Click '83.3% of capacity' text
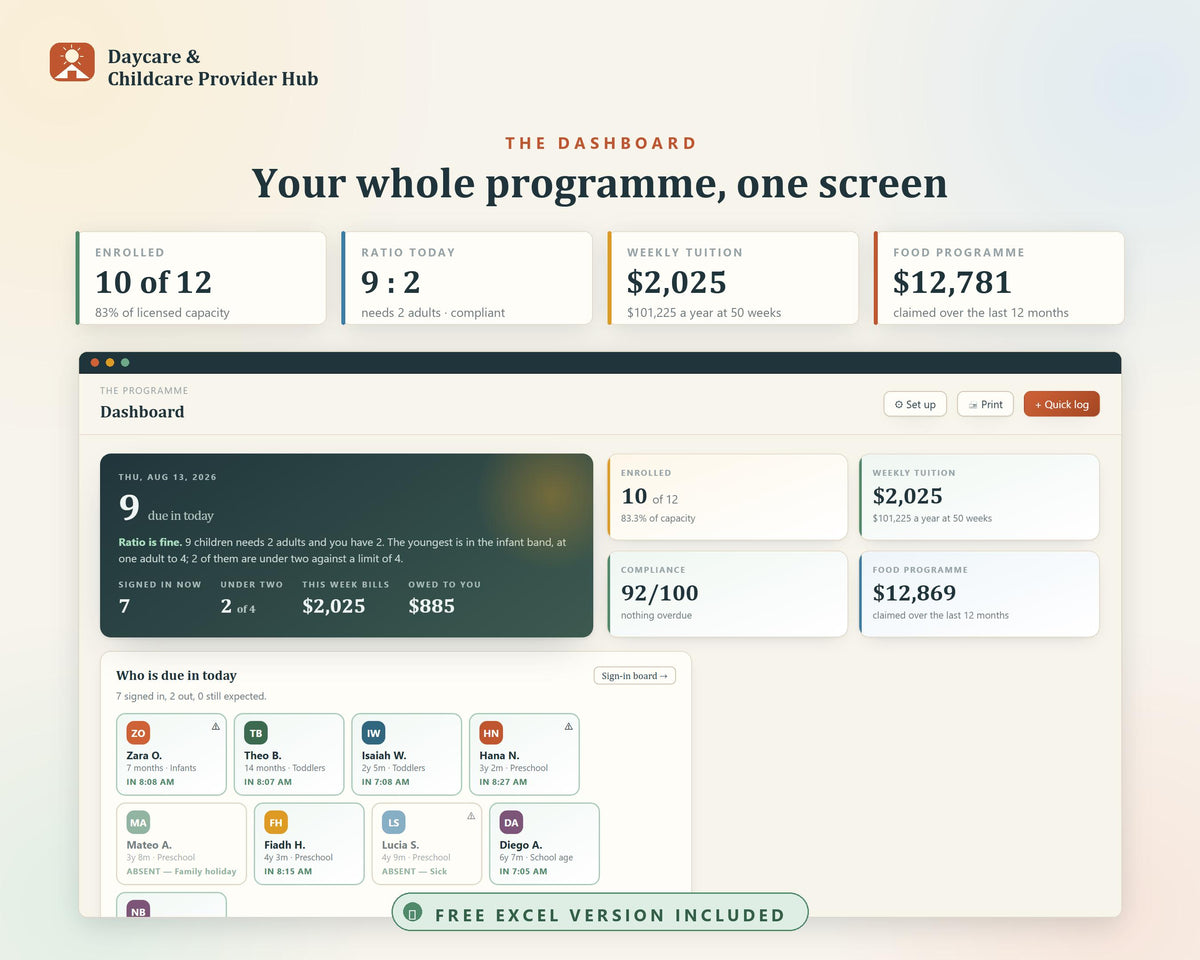The image size is (1200, 960). 658,518
